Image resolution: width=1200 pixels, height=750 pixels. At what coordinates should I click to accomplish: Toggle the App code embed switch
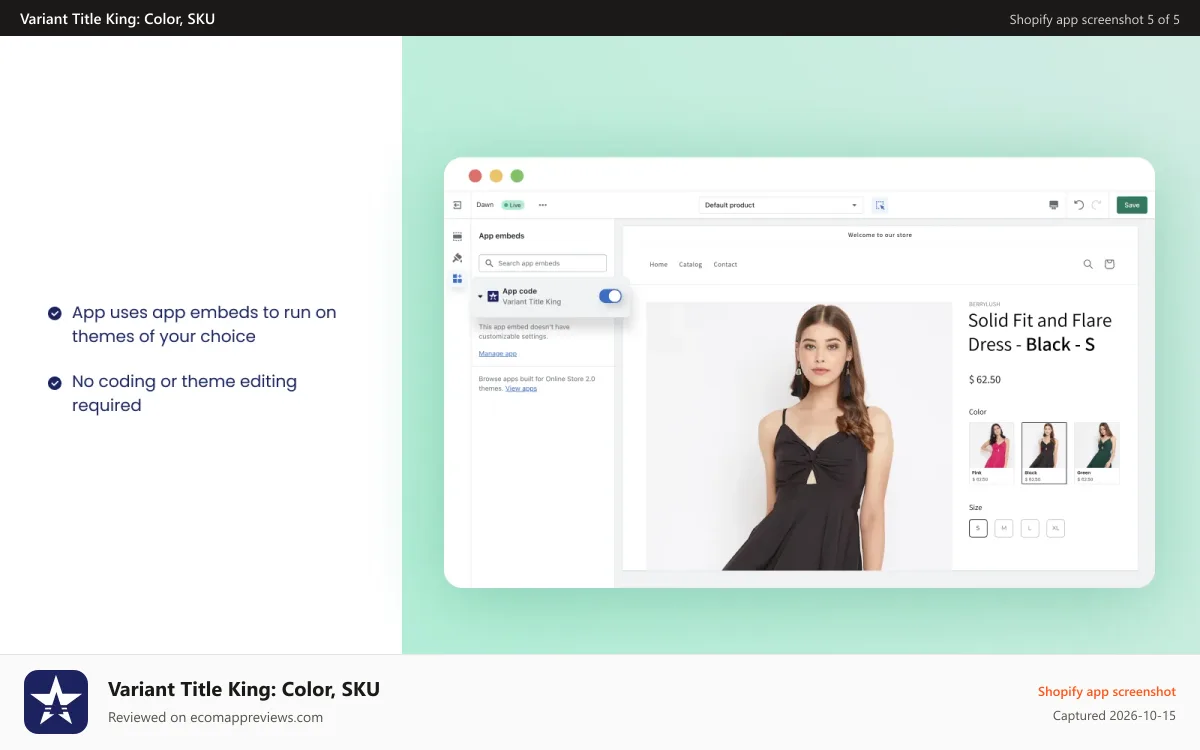pos(610,296)
